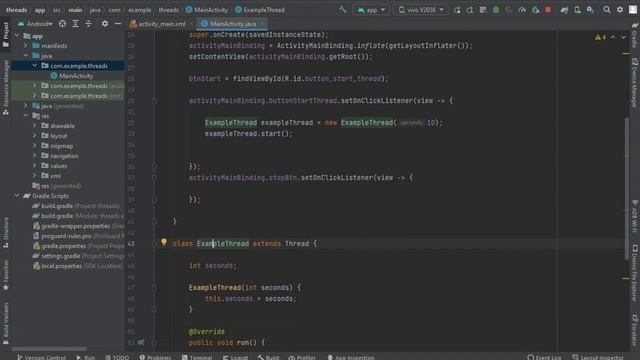Click the Collapse All icon in Project panel
This screenshot has width=640, height=360.
click(89, 24)
